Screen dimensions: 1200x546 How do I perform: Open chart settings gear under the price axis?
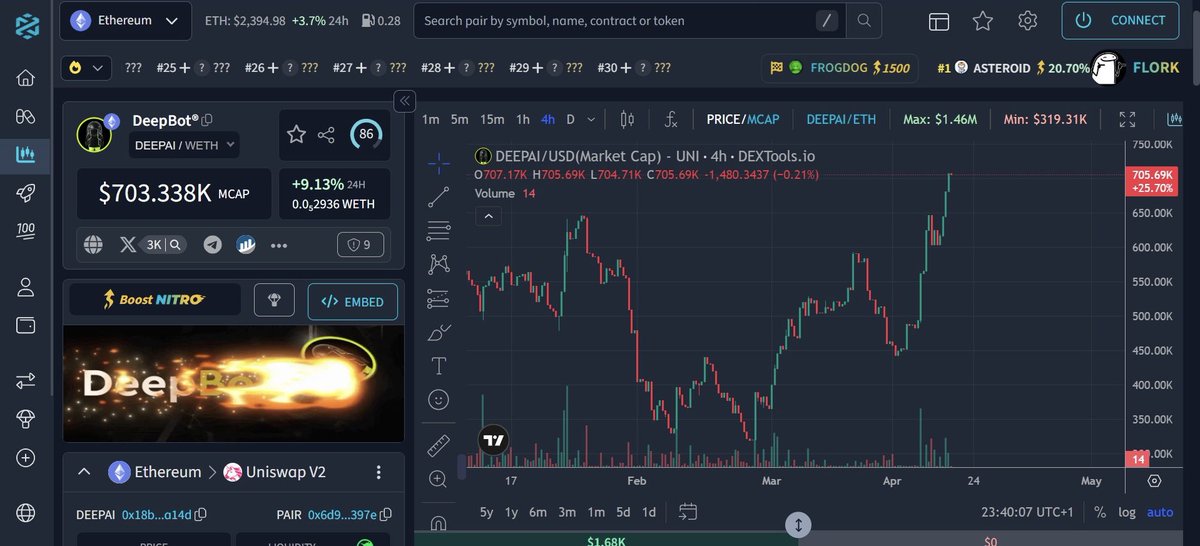pos(1154,480)
